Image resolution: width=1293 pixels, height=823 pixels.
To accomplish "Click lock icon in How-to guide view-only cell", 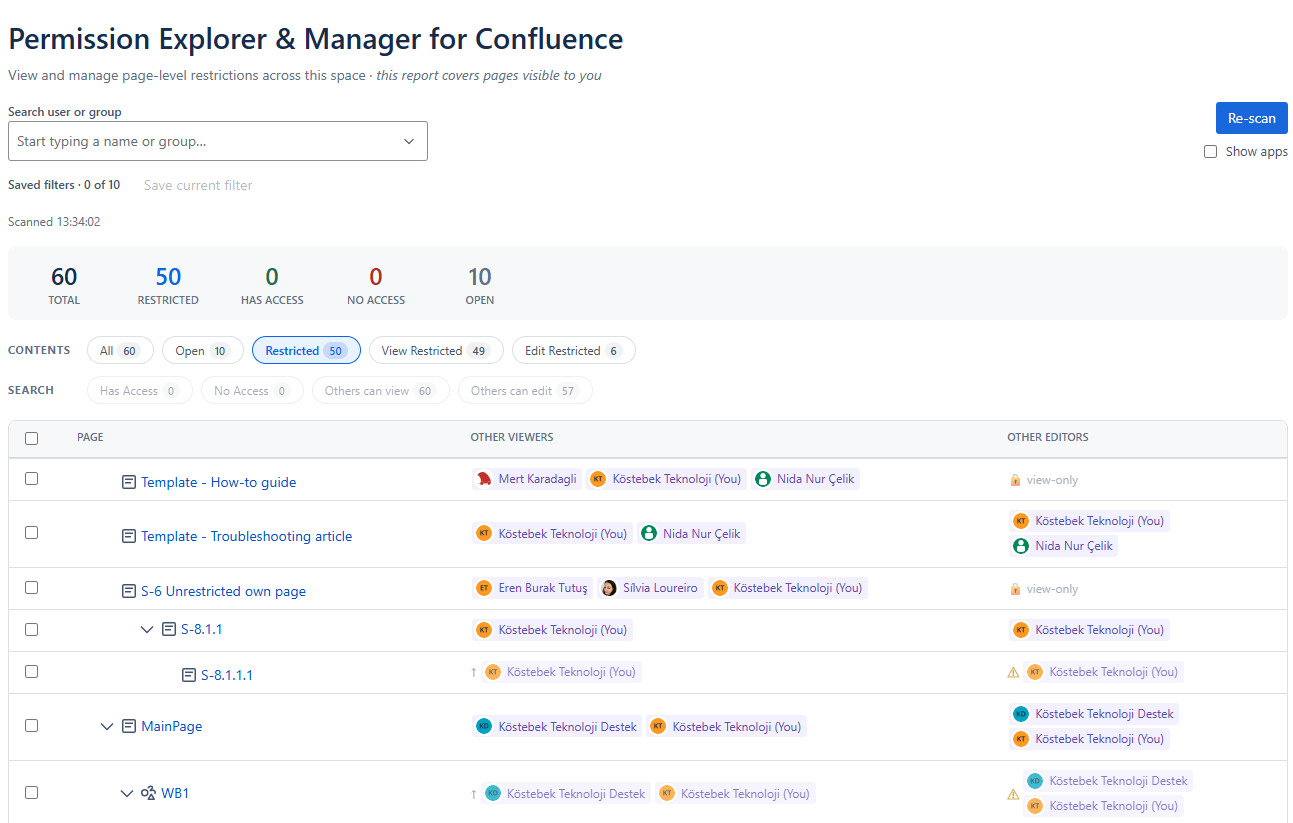I will [1015, 480].
